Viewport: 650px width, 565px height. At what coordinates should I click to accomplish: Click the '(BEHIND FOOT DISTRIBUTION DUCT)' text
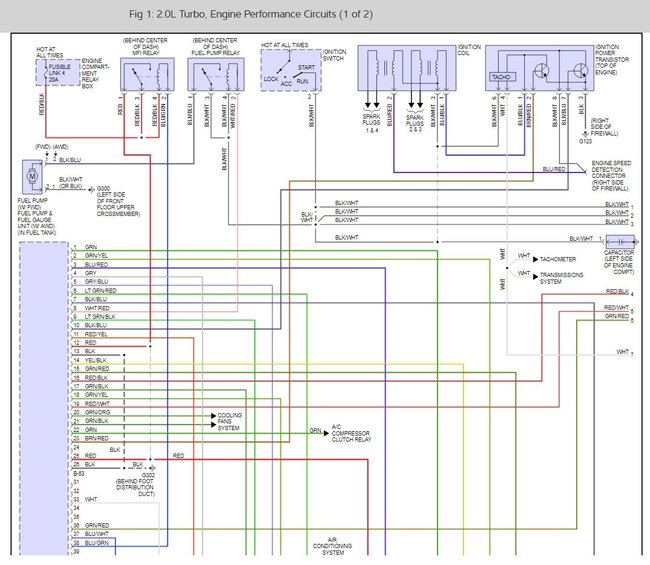click(135, 488)
